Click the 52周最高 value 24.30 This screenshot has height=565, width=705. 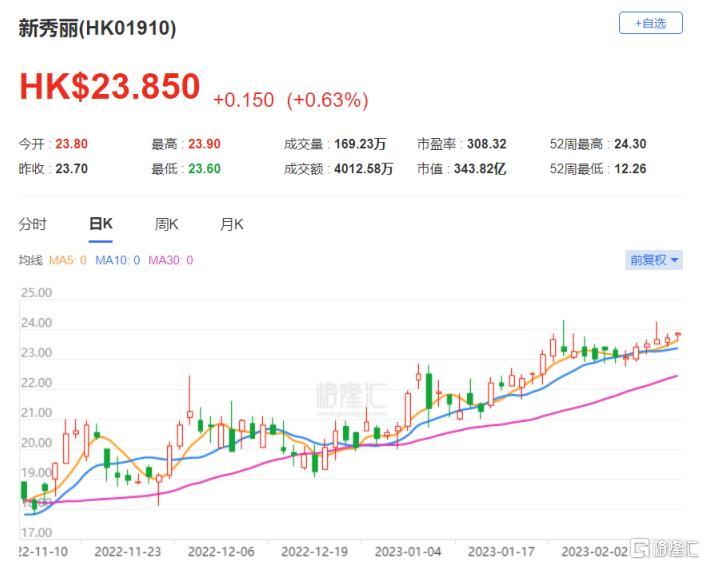point(630,144)
